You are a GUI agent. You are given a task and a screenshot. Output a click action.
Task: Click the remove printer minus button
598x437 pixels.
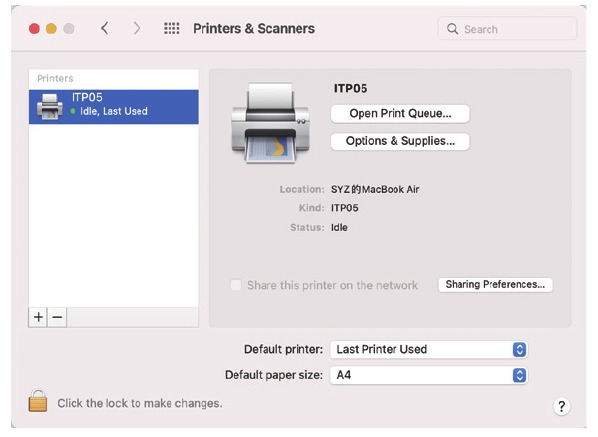coord(57,317)
